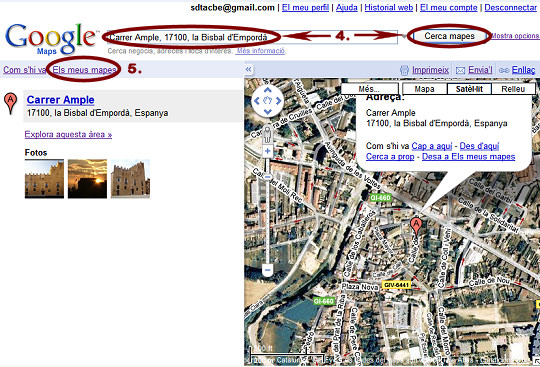Pan the map right with arrow control
This screenshot has width=540, height=367.
tap(278, 101)
